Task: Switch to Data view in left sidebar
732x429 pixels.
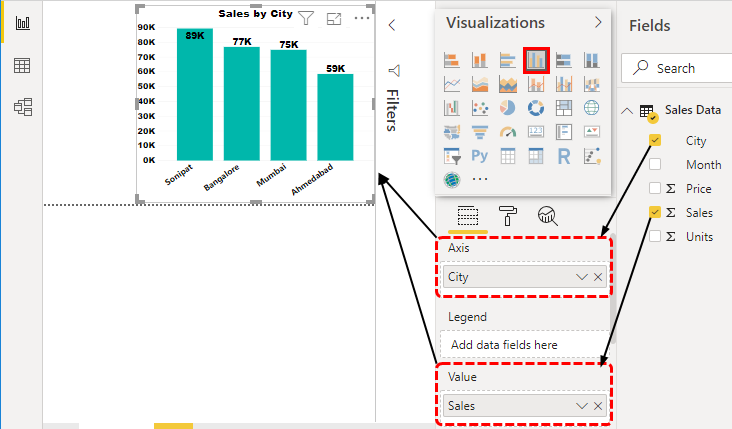Action: pos(22,65)
